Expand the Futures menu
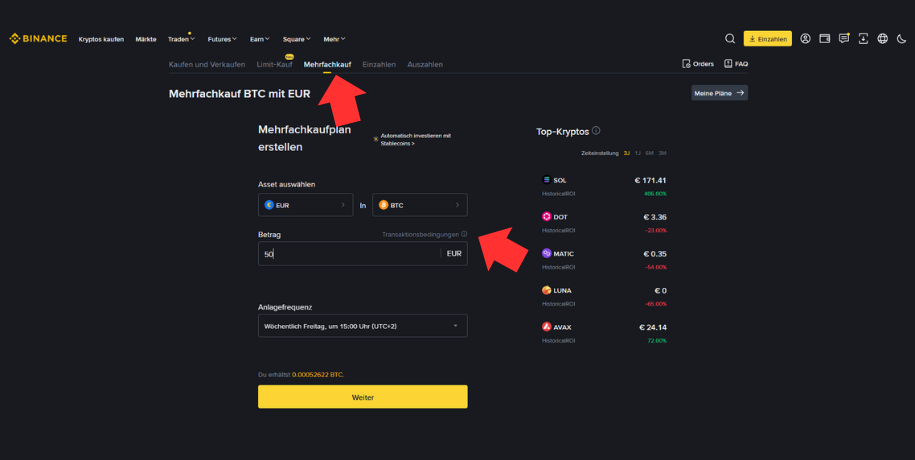915x460 pixels. pos(222,39)
